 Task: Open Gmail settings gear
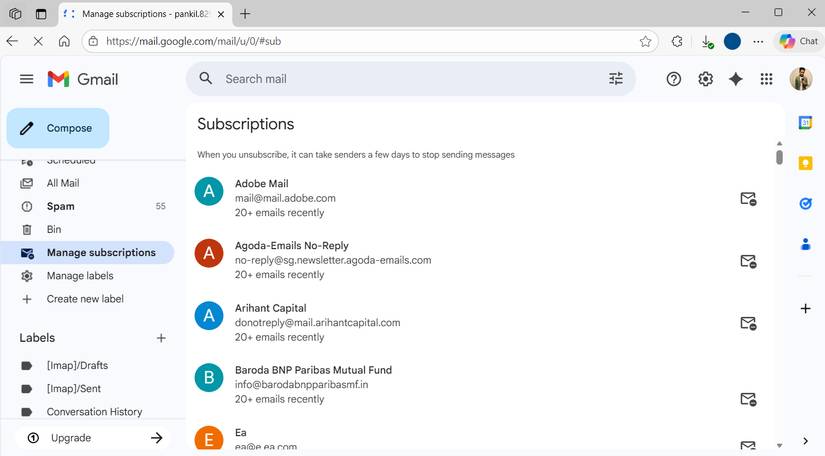coord(705,79)
